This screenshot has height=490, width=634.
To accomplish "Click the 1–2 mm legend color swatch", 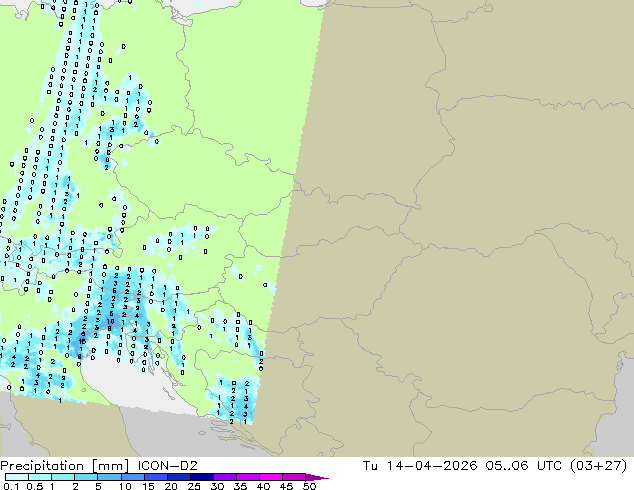I will click(x=63, y=477).
